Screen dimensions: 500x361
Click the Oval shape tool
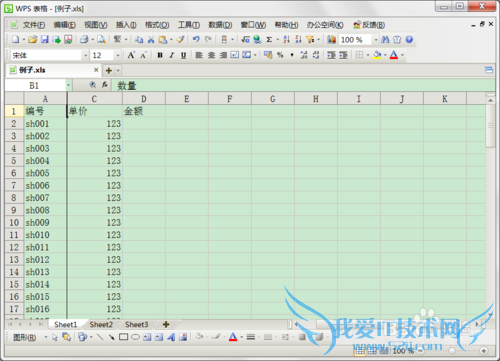(135, 337)
